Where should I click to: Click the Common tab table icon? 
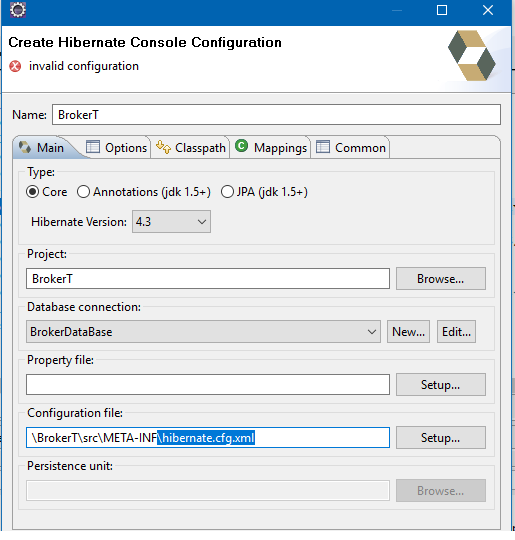pyautogui.click(x=323, y=146)
